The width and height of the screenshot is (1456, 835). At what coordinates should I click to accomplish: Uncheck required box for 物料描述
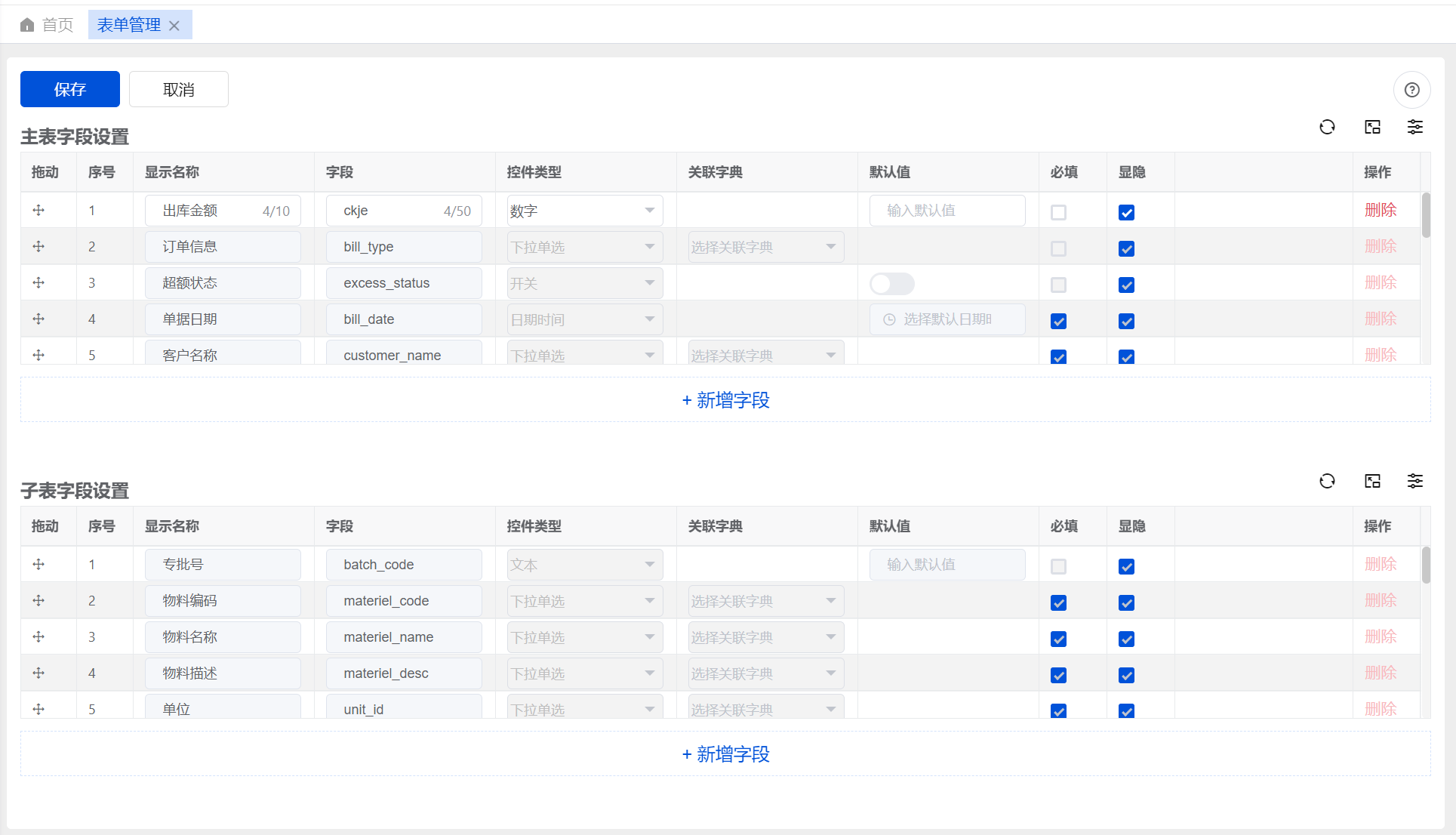1058,675
